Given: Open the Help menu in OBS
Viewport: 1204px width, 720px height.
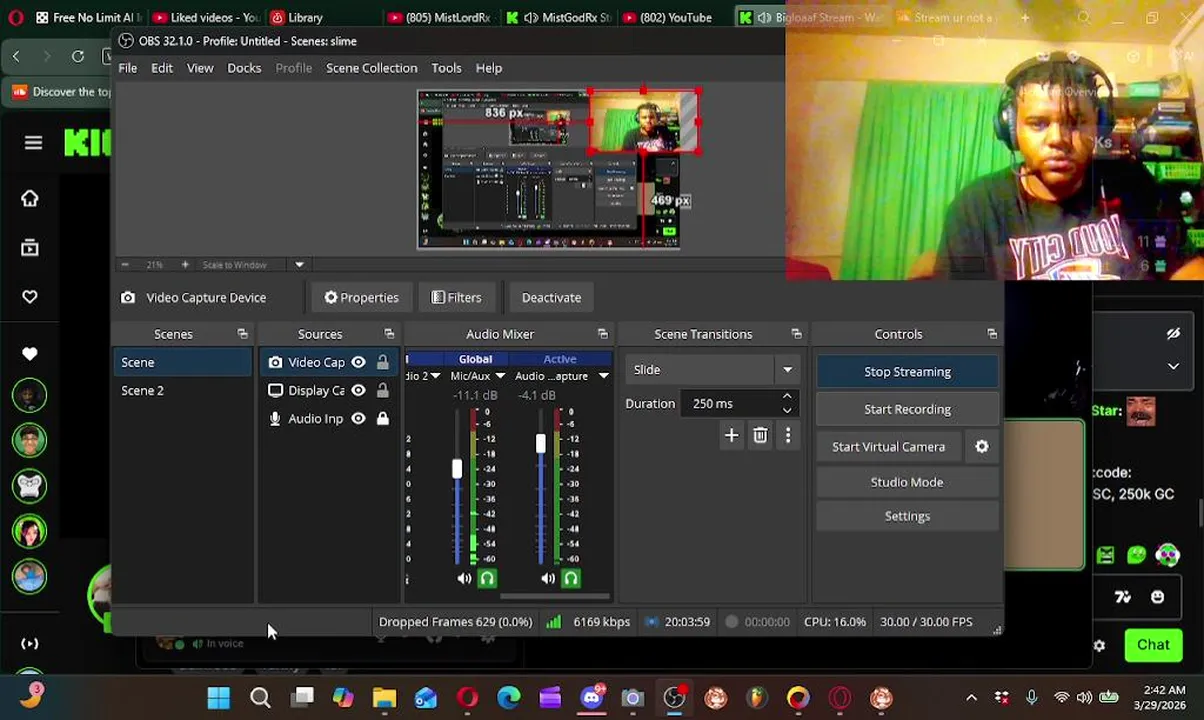Looking at the screenshot, I should tap(489, 68).
